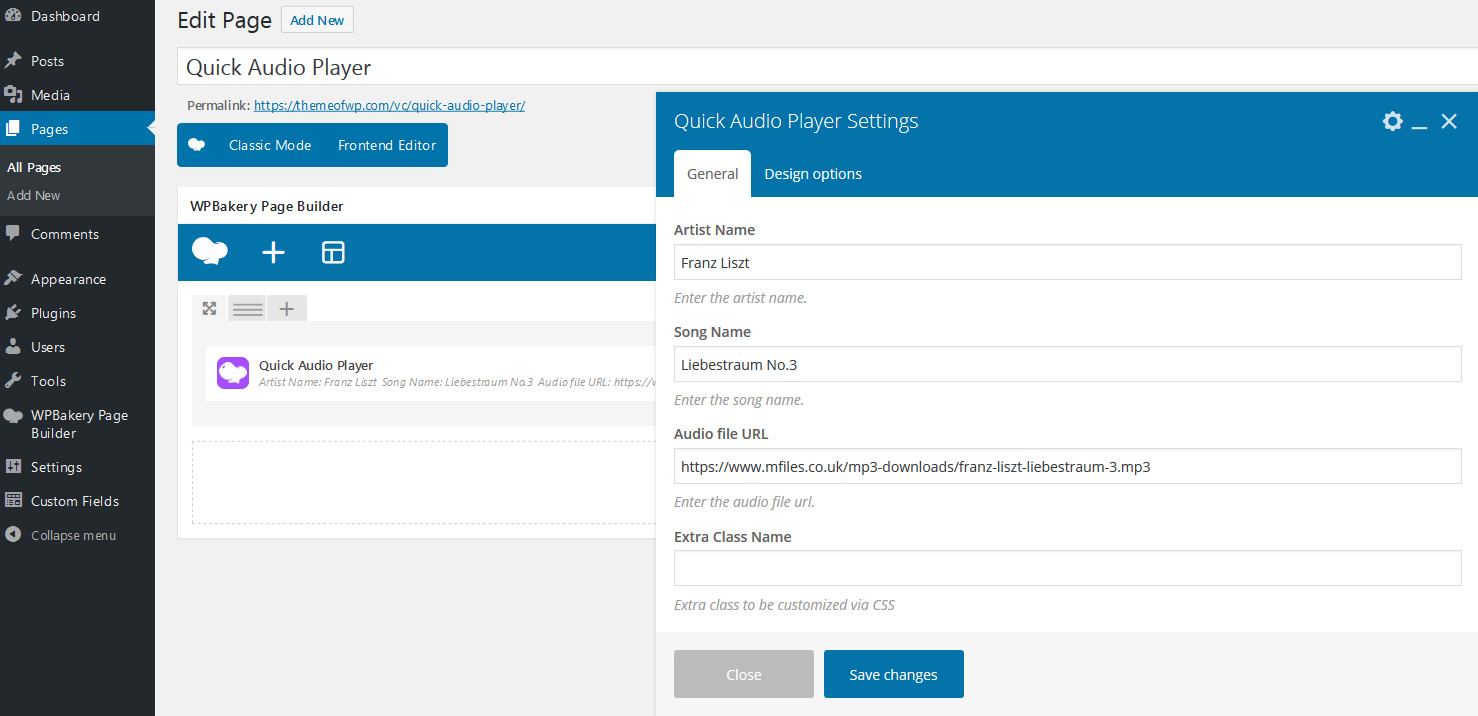The width and height of the screenshot is (1478, 716).
Task: Click the Custom Fields table icon
Action: 13,501
